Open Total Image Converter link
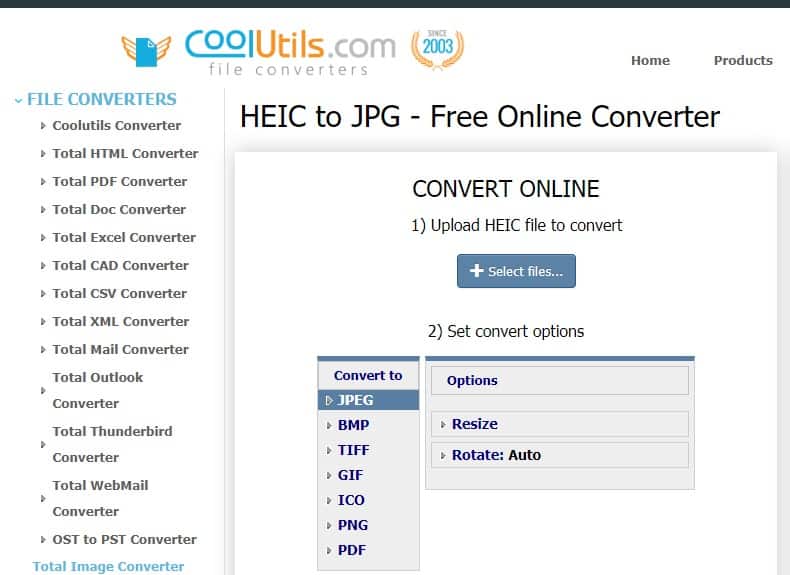Image resolution: width=790 pixels, height=575 pixels. (108, 567)
